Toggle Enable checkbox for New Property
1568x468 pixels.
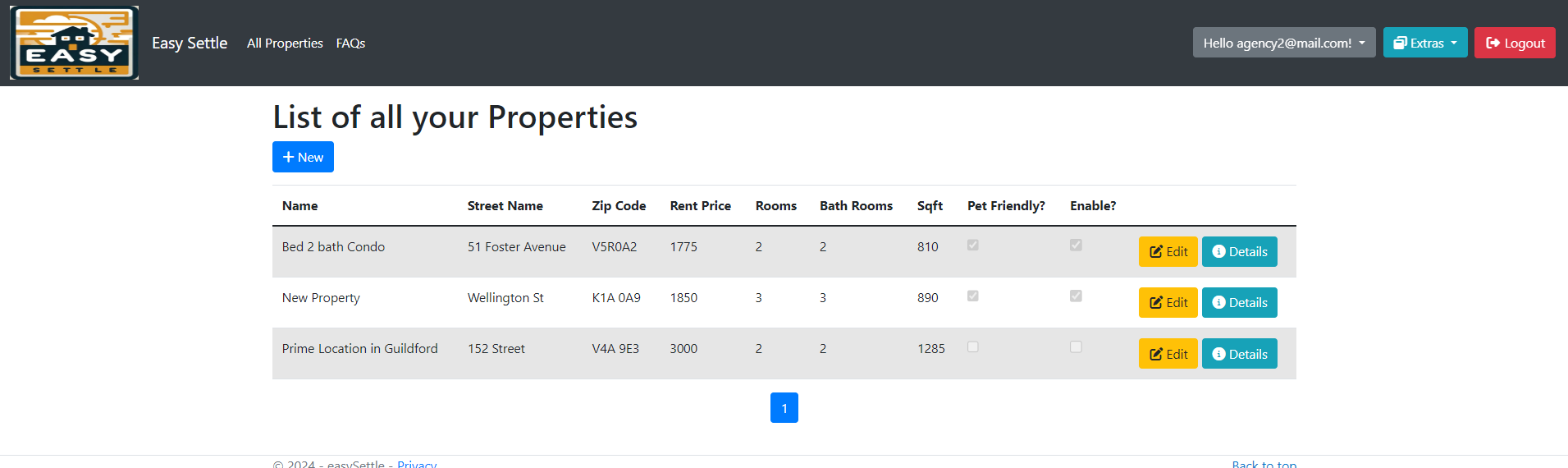point(1076,296)
